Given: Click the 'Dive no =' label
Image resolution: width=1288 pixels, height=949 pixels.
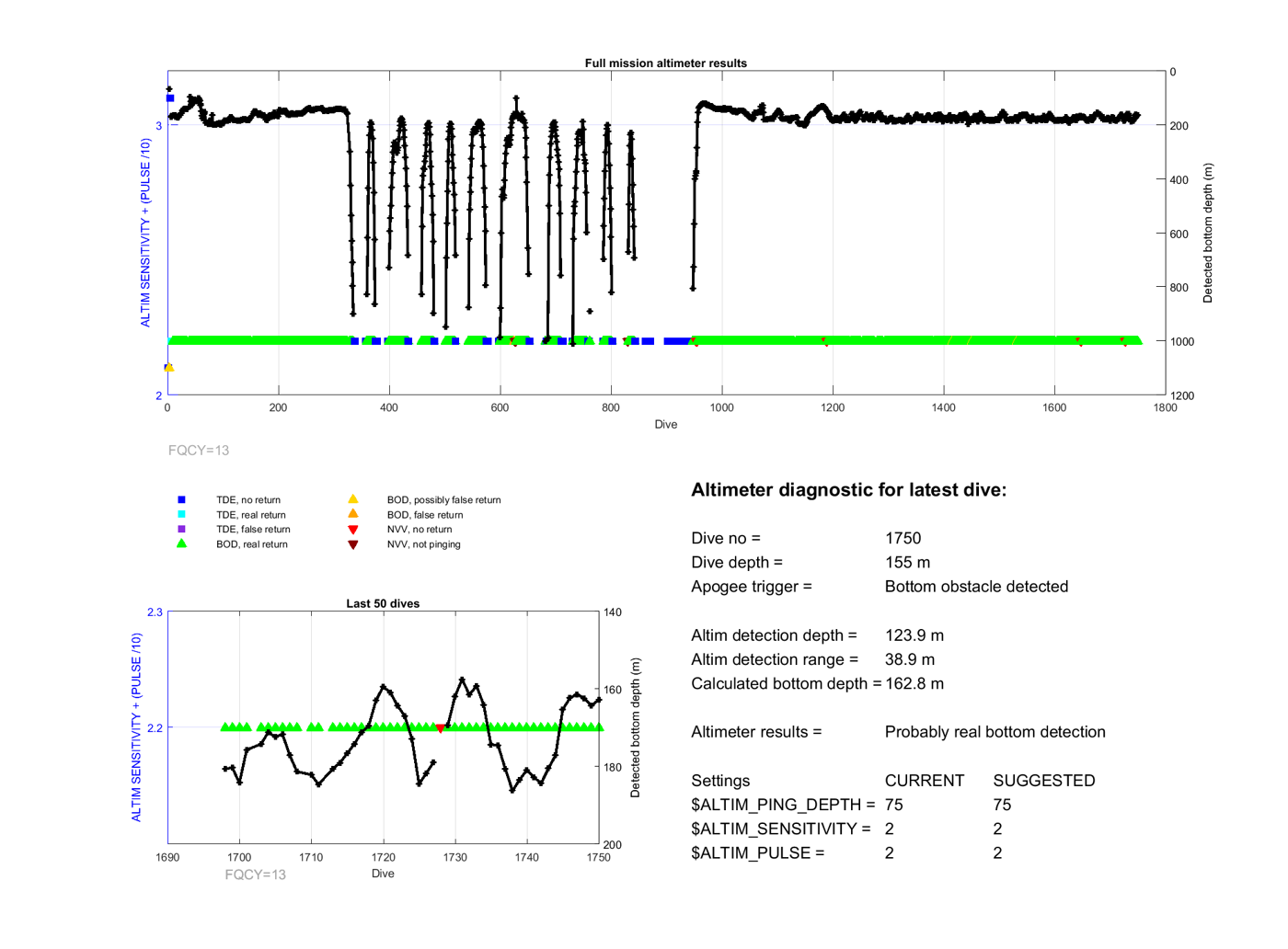Looking at the screenshot, I should (x=726, y=538).
